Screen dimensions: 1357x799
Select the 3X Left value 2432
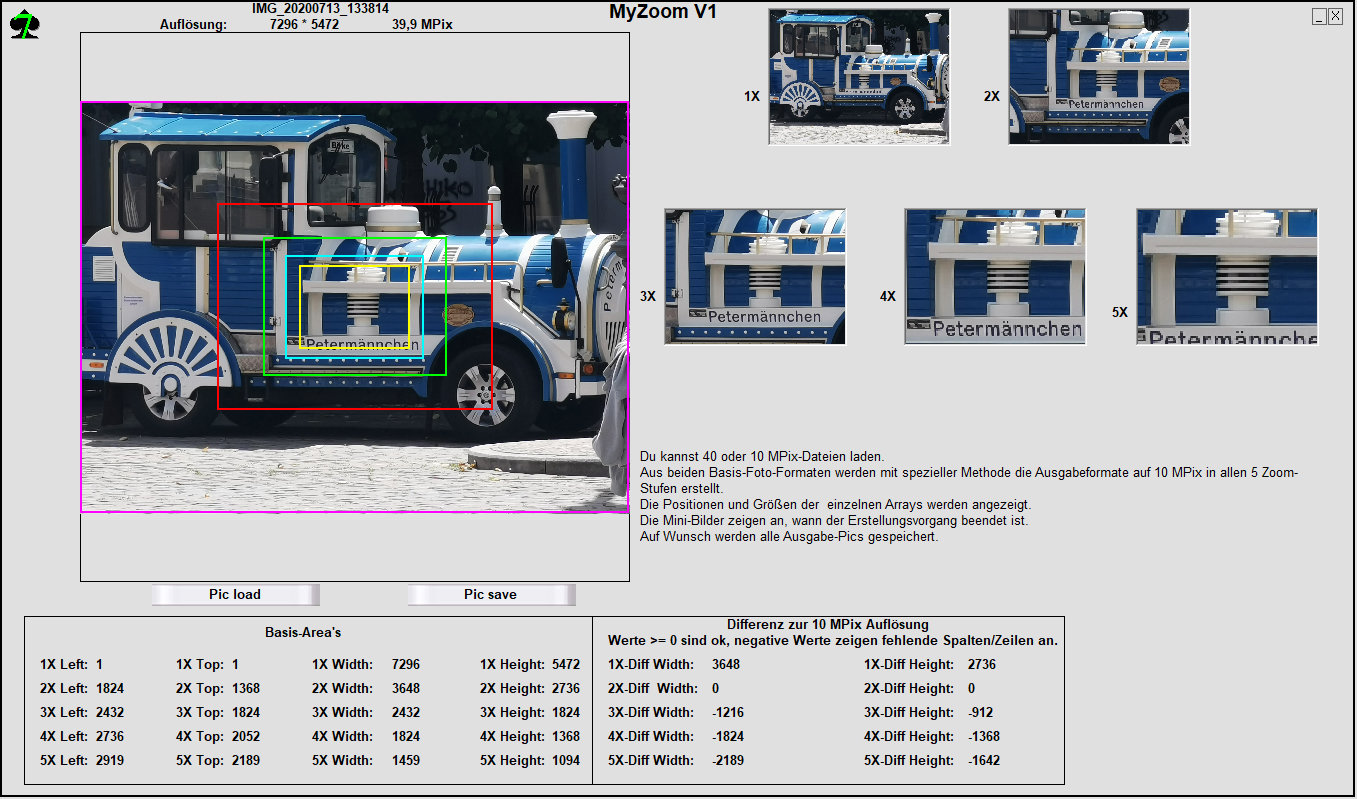110,713
